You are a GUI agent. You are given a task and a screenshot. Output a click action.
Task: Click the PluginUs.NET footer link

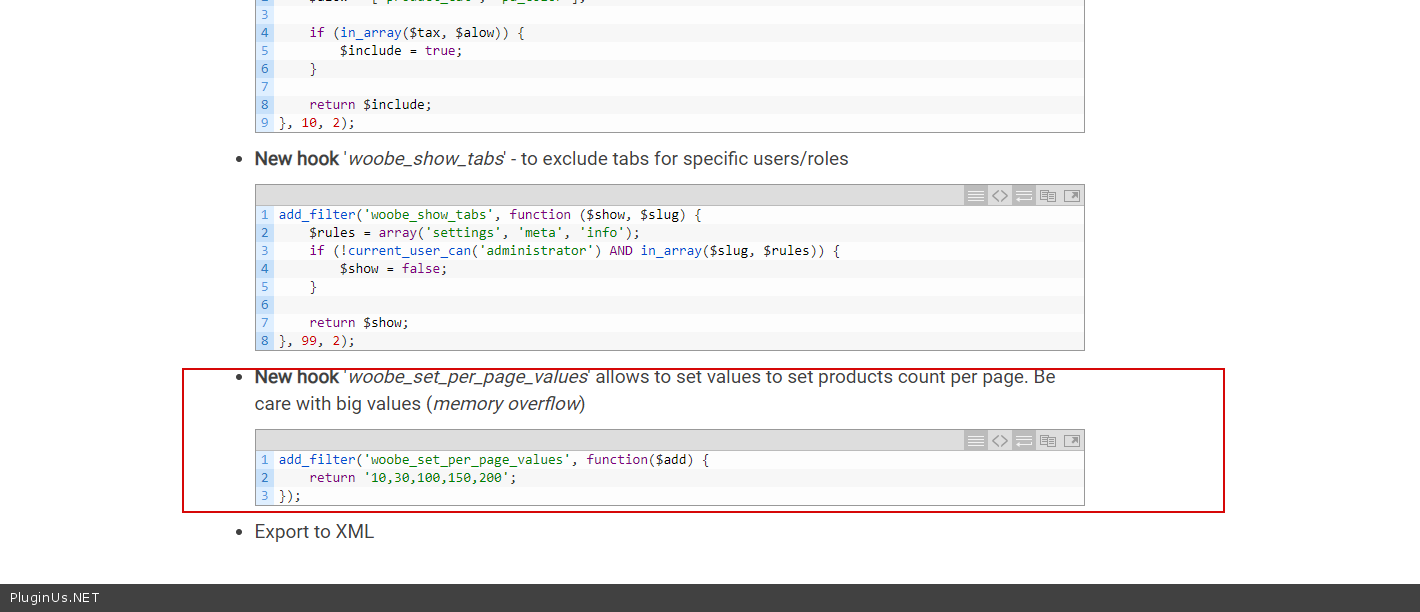[55, 598]
